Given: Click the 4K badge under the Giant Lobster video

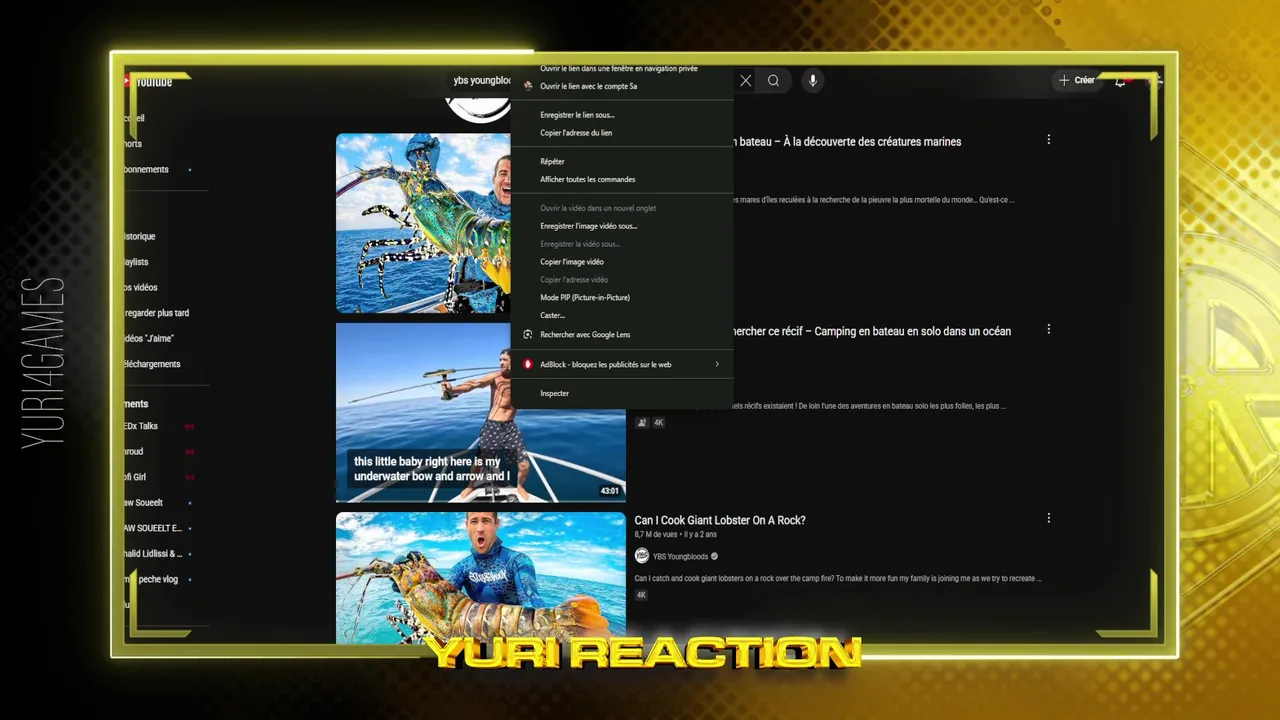Looking at the screenshot, I should [x=641, y=595].
